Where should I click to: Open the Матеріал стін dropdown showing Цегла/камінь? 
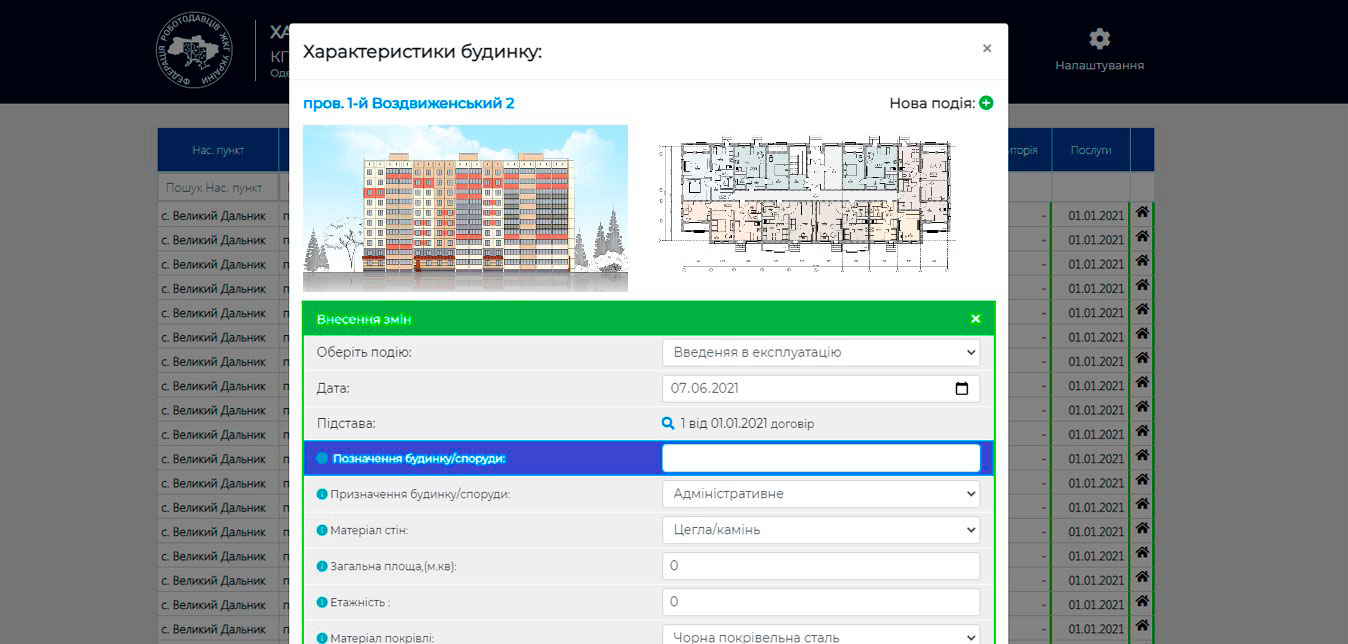coord(820,530)
